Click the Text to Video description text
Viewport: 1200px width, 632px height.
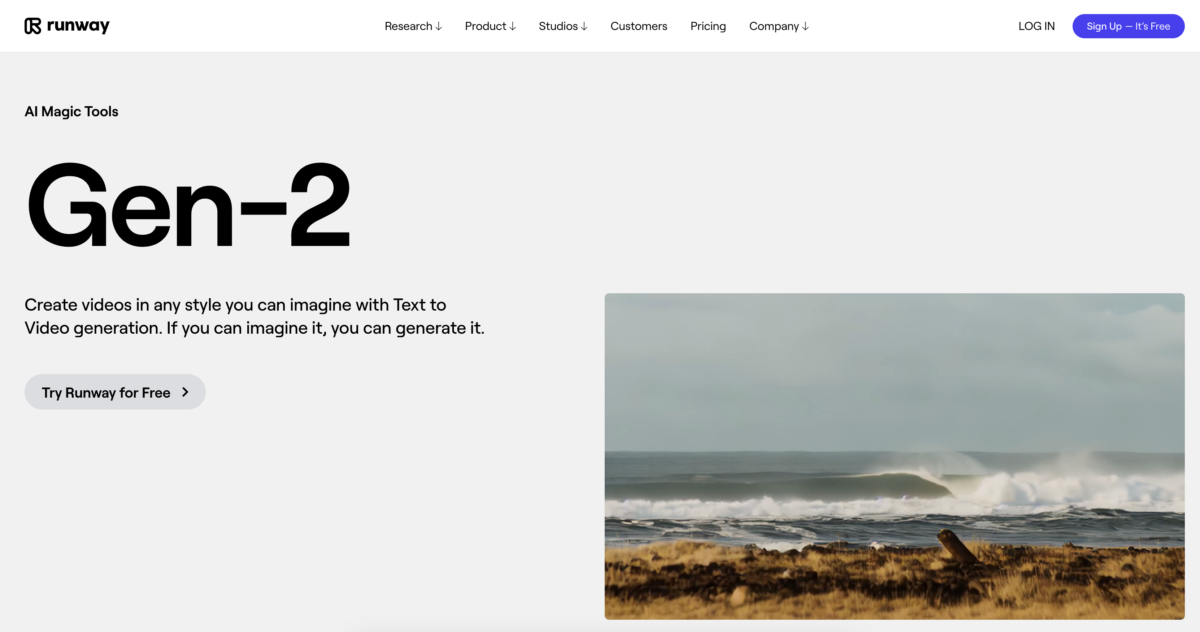click(254, 316)
